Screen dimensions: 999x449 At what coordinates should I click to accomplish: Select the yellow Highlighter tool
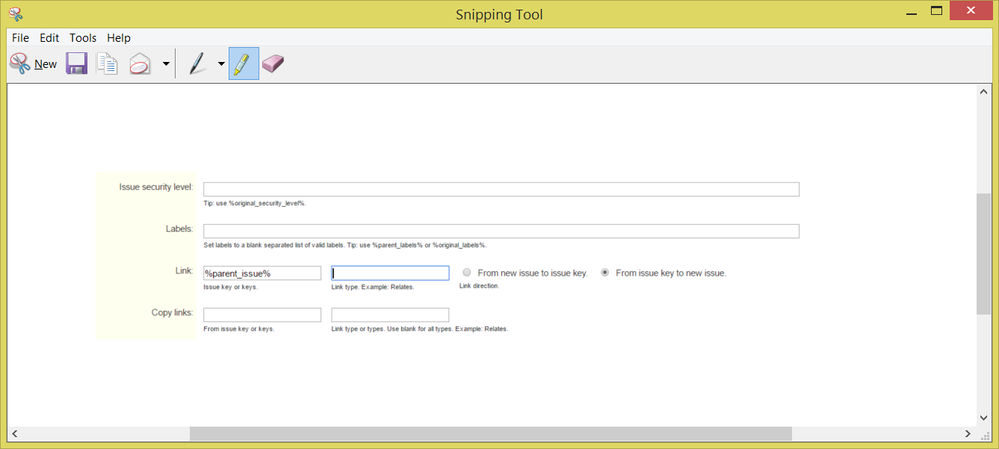(243, 63)
